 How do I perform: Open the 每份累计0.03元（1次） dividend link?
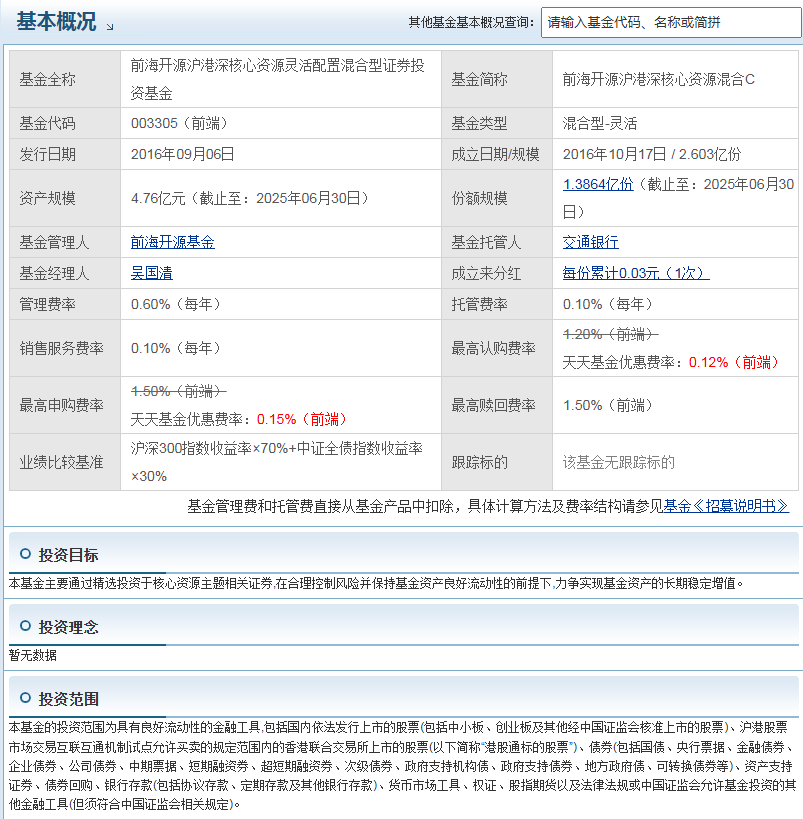pyautogui.click(x=636, y=273)
